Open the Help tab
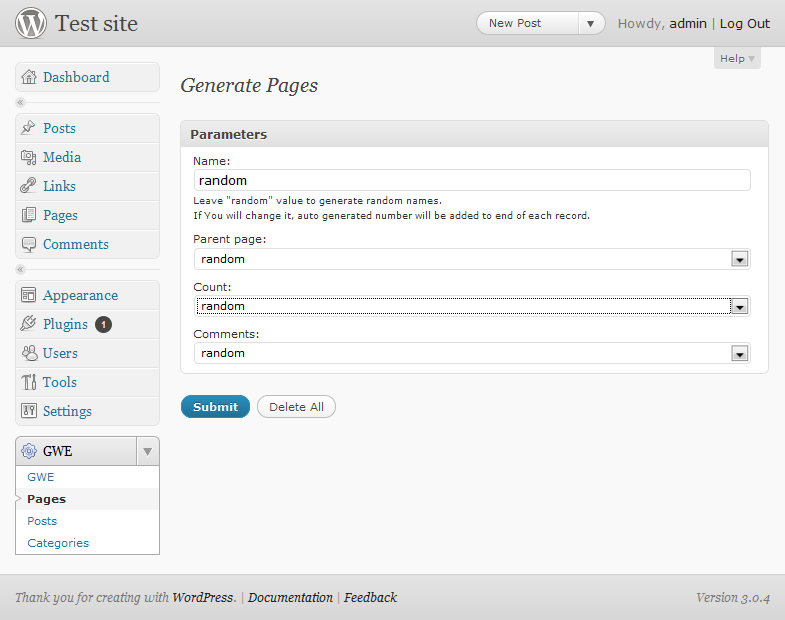The width and height of the screenshot is (785, 620). click(x=737, y=59)
